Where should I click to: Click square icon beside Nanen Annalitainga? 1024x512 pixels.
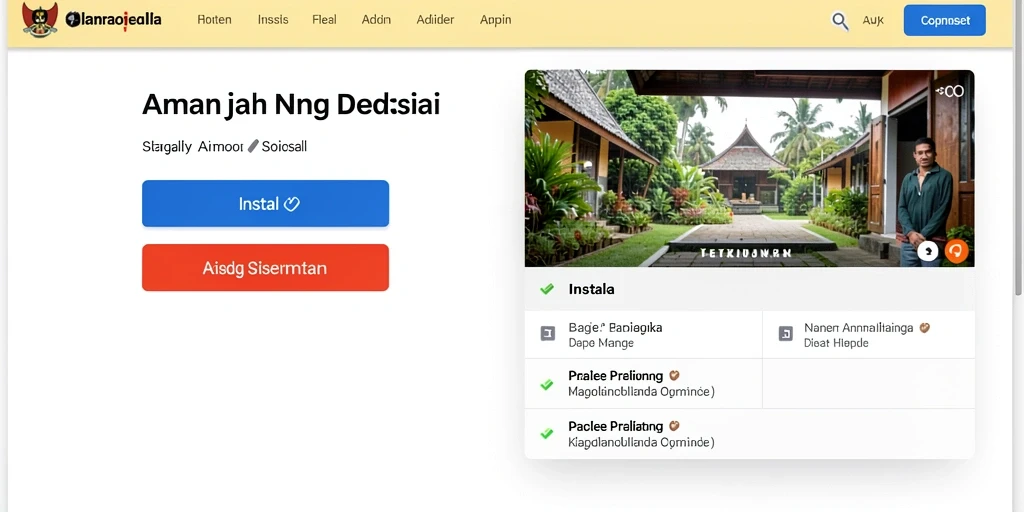[786, 334]
